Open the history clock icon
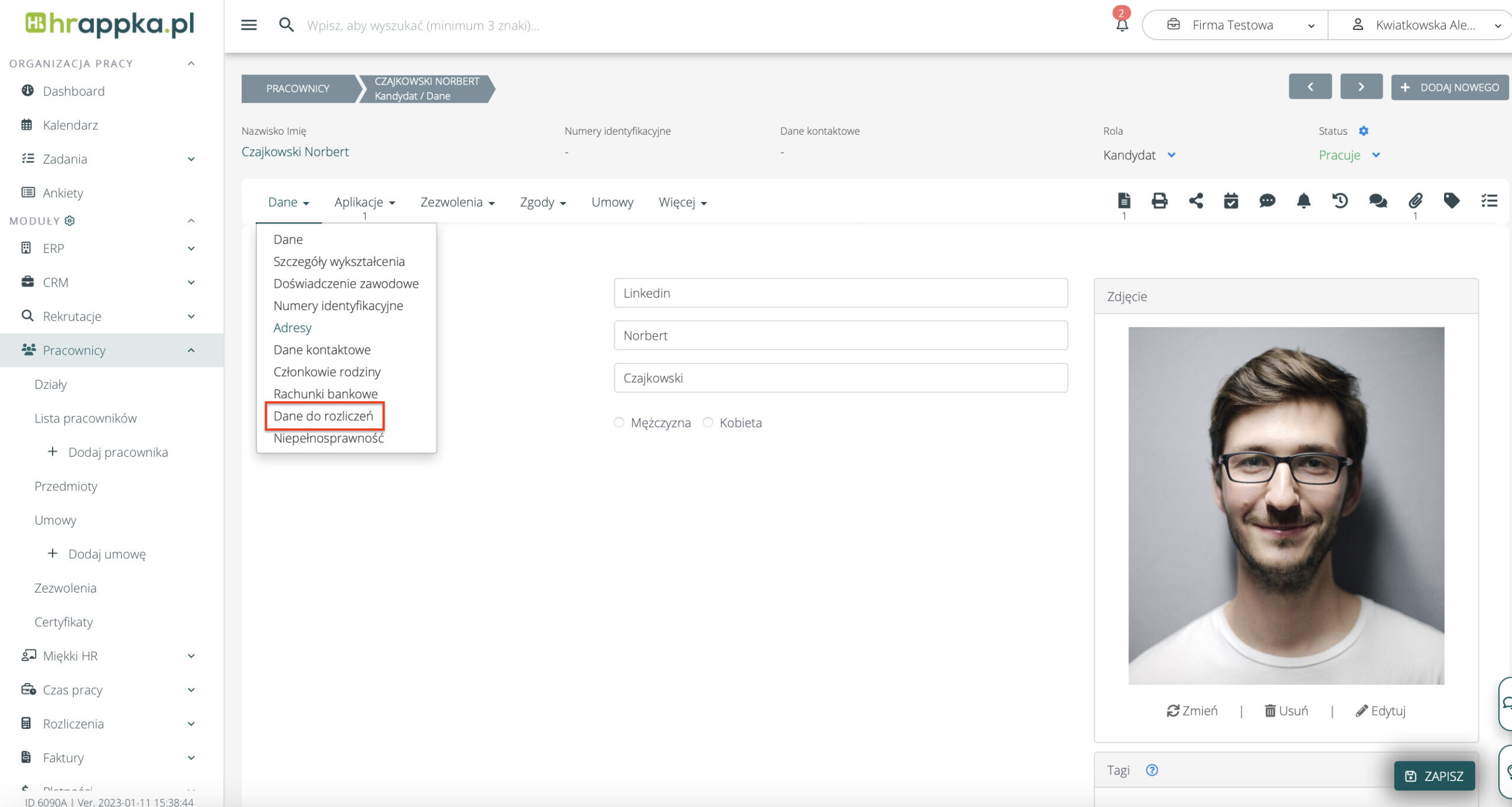 1340,201
